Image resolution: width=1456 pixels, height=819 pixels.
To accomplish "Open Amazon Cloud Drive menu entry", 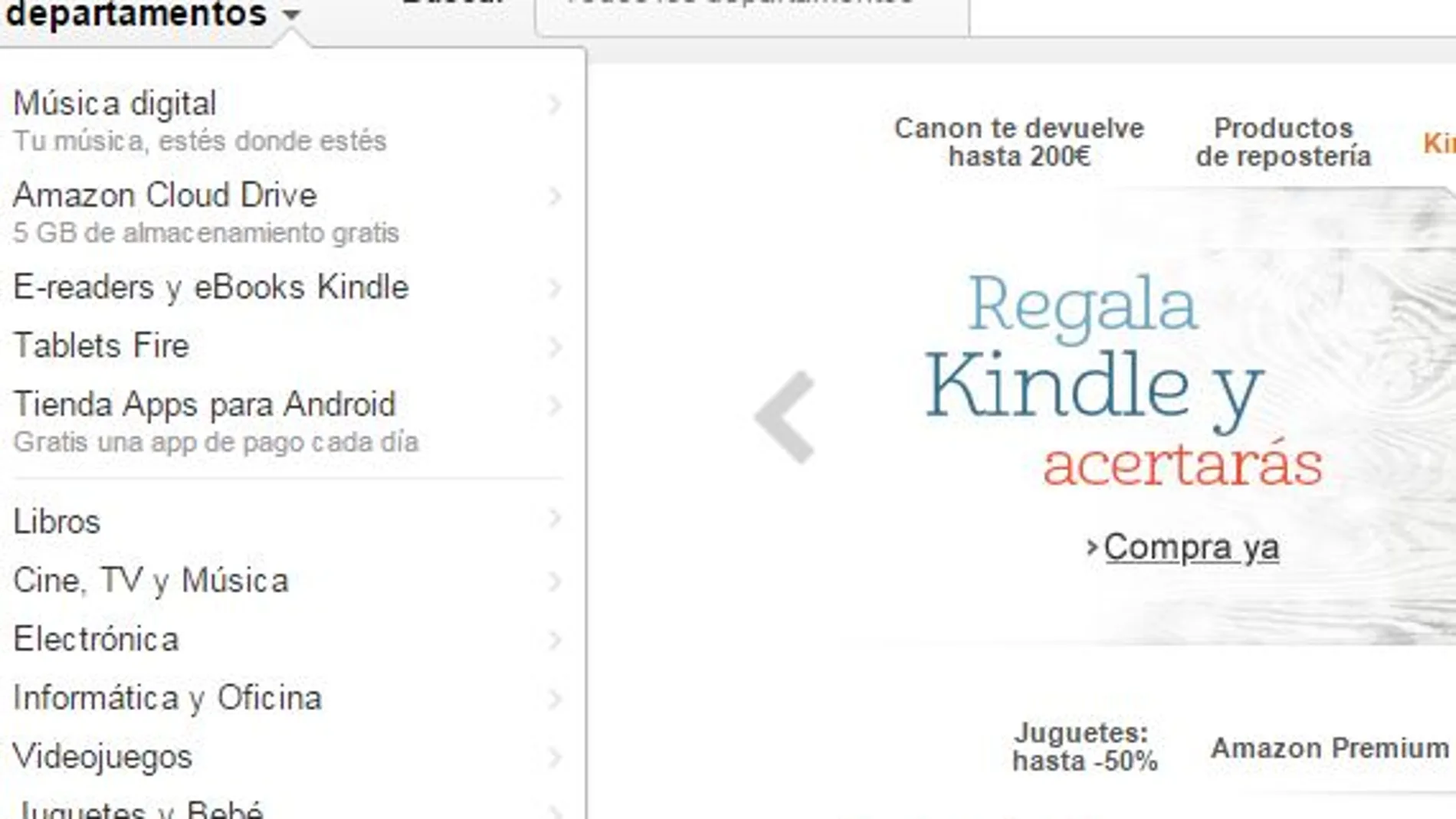I will 165,195.
